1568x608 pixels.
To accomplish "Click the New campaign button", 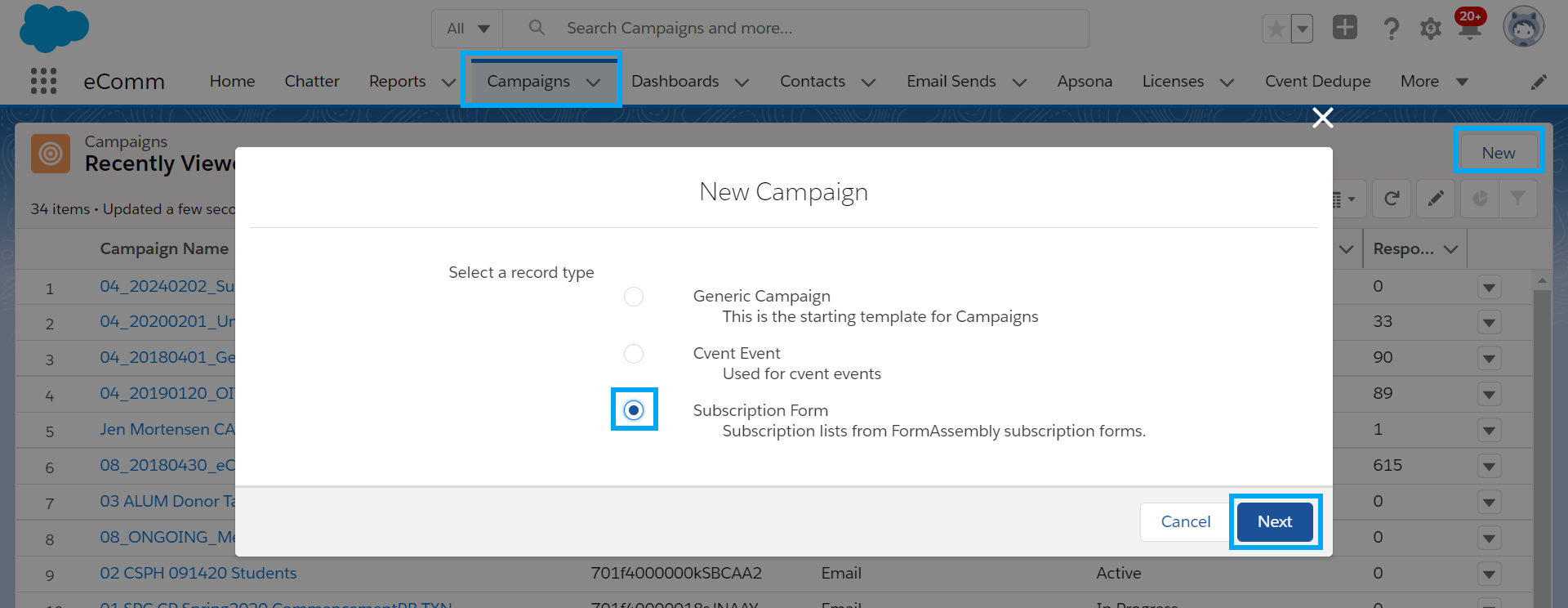I will click(x=1499, y=153).
